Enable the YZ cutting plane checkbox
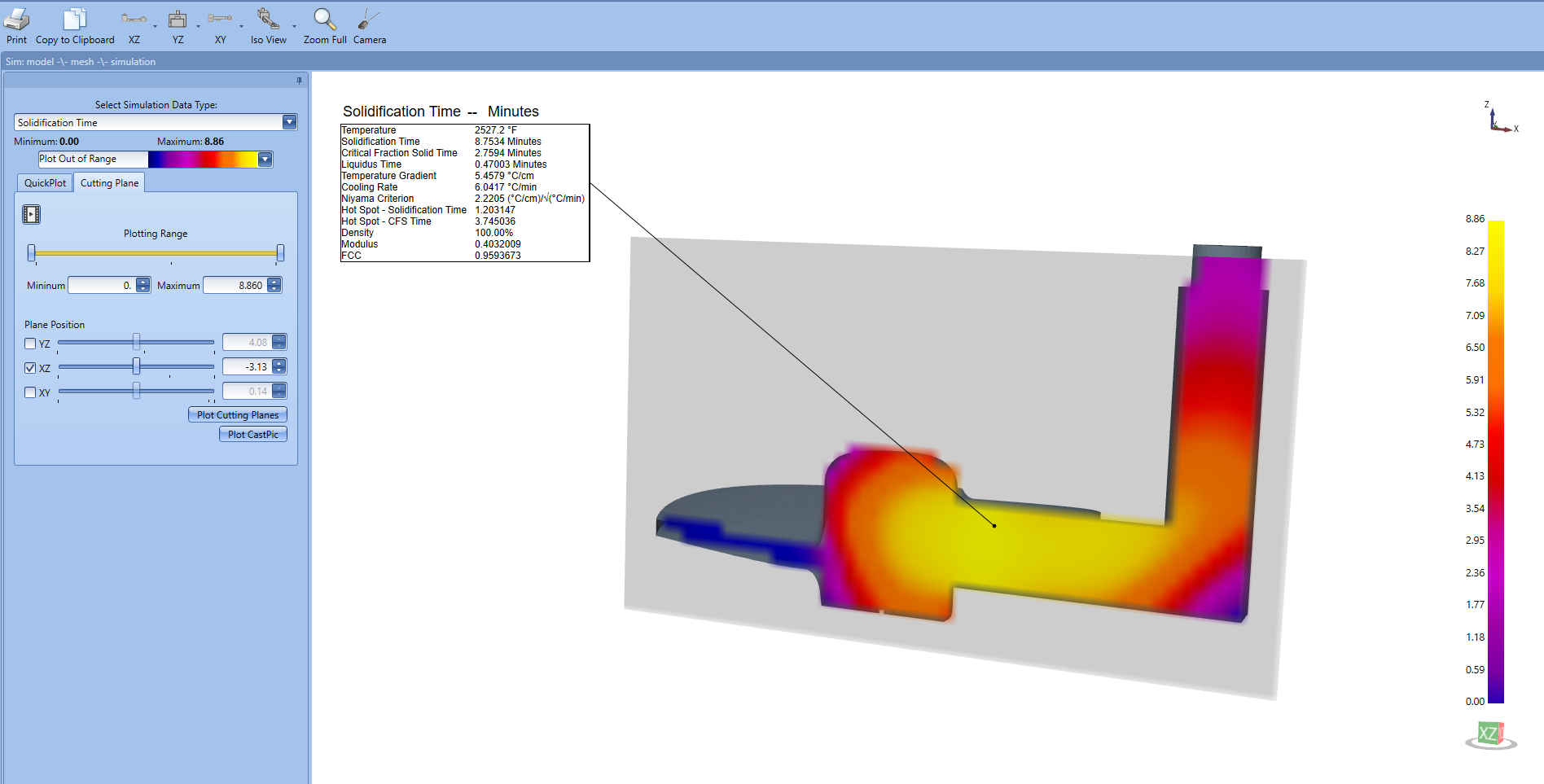This screenshot has width=1544, height=784. (x=30, y=344)
